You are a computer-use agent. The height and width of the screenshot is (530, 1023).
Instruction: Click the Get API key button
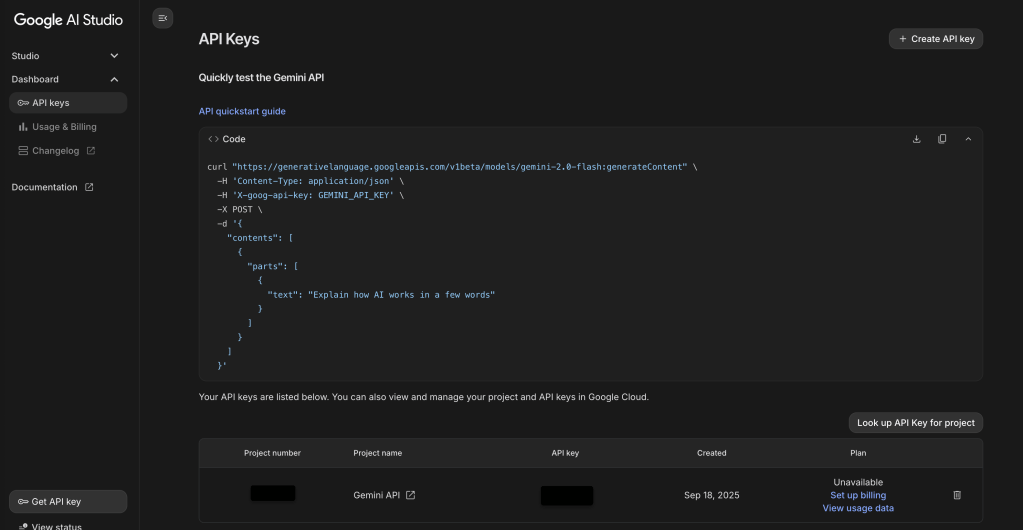pyautogui.click(x=68, y=501)
